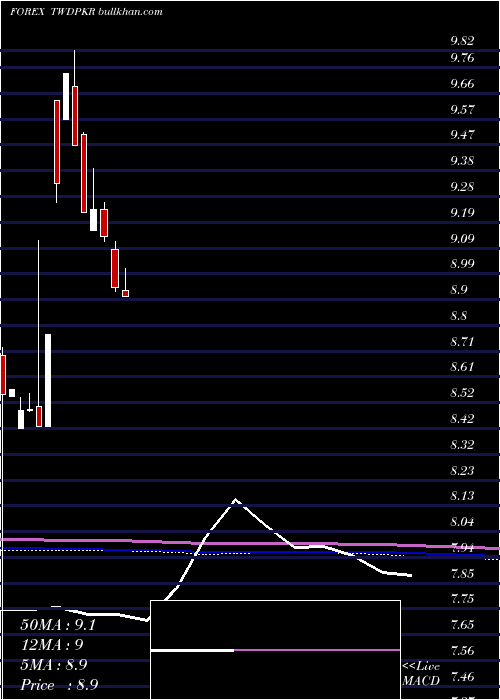Click the 8.61 price level label

coord(462,367)
